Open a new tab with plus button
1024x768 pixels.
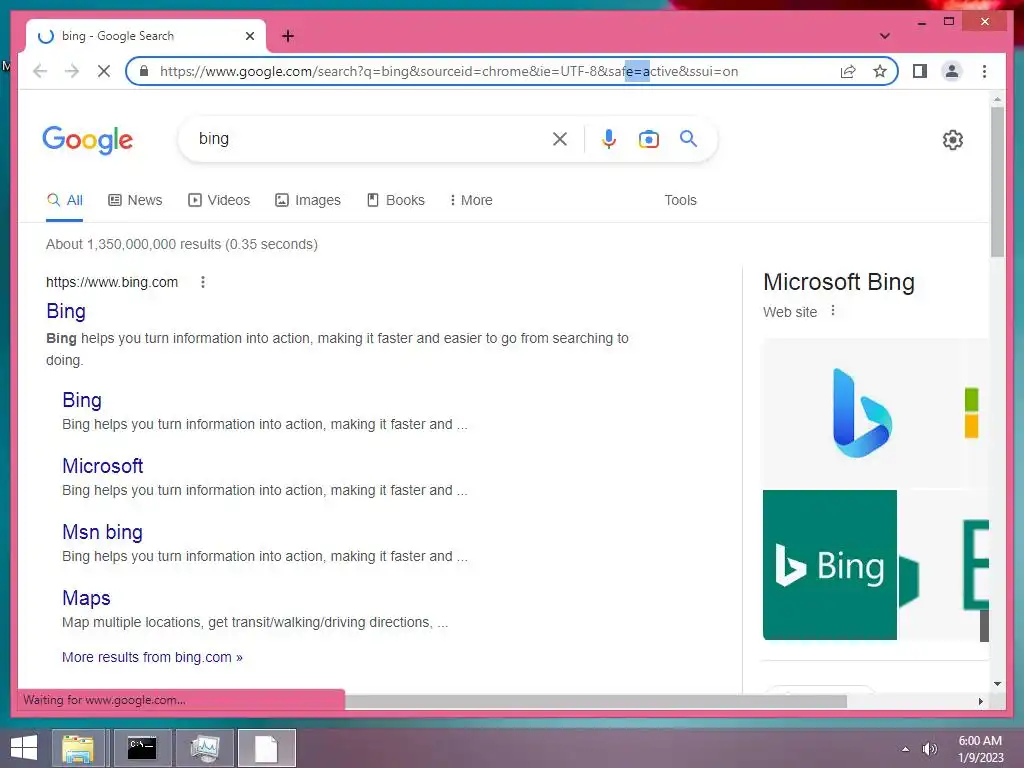coord(288,36)
